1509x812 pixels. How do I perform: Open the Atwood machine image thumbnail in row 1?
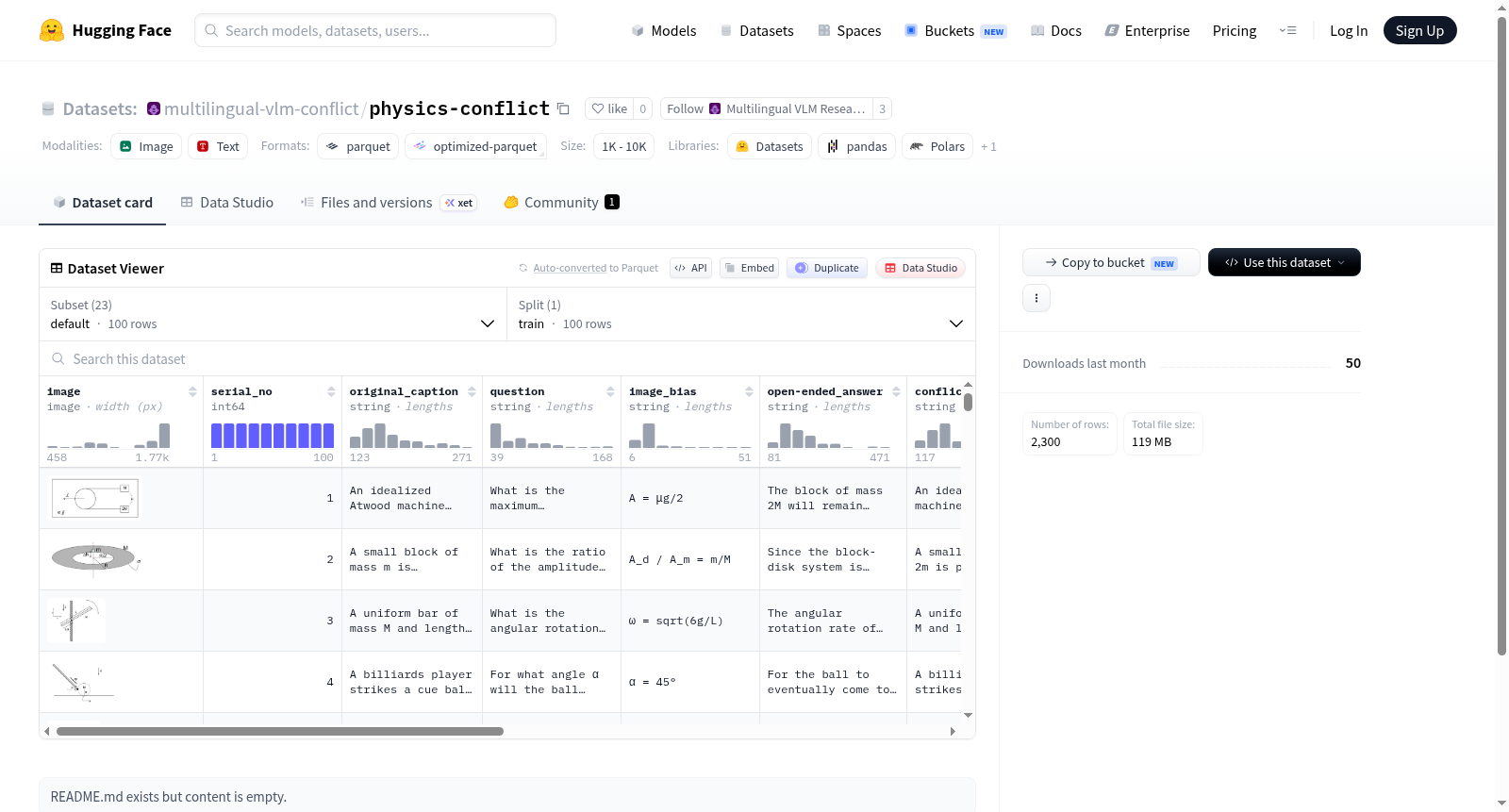pos(95,498)
